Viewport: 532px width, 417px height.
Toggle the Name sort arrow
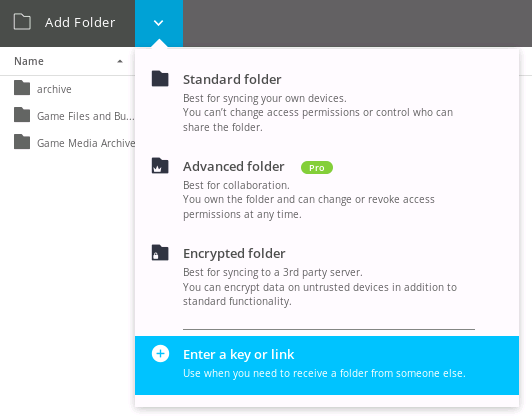pos(120,61)
